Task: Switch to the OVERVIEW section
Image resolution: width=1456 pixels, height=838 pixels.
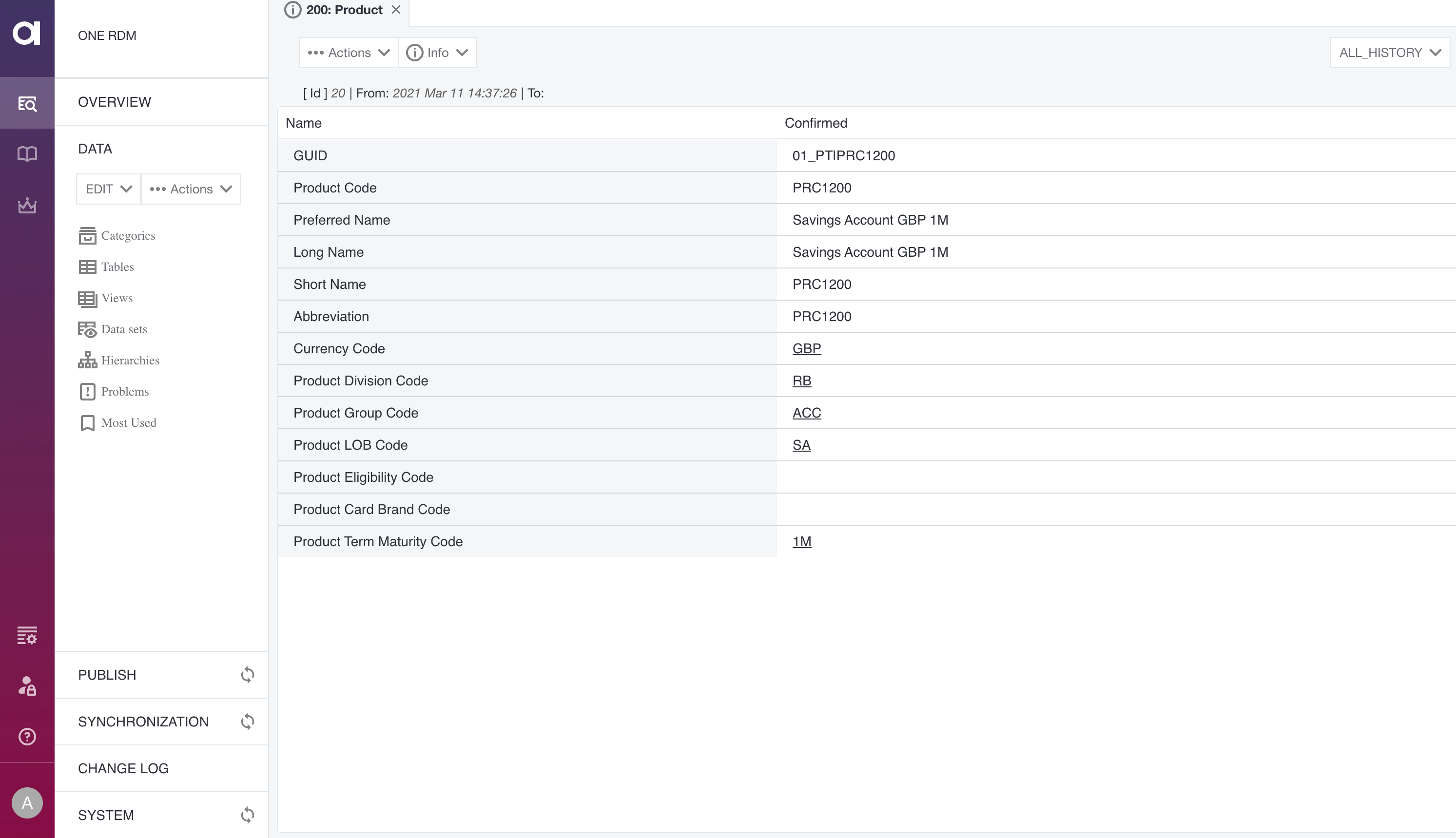Action: [x=114, y=102]
